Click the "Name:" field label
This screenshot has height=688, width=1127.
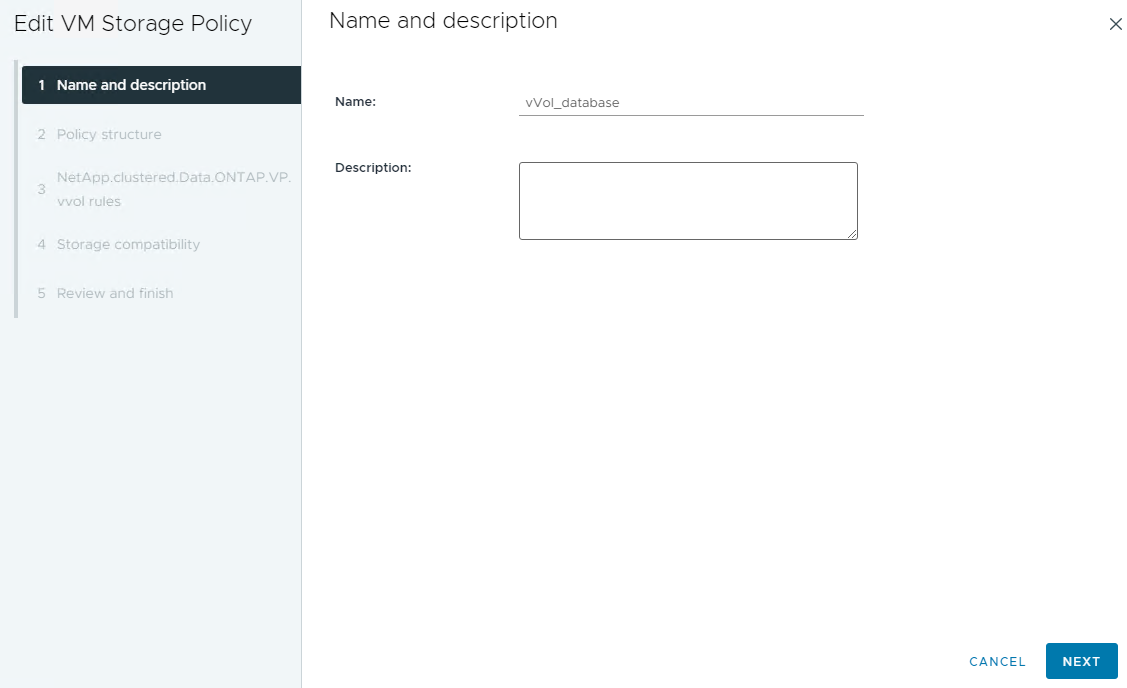click(355, 101)
